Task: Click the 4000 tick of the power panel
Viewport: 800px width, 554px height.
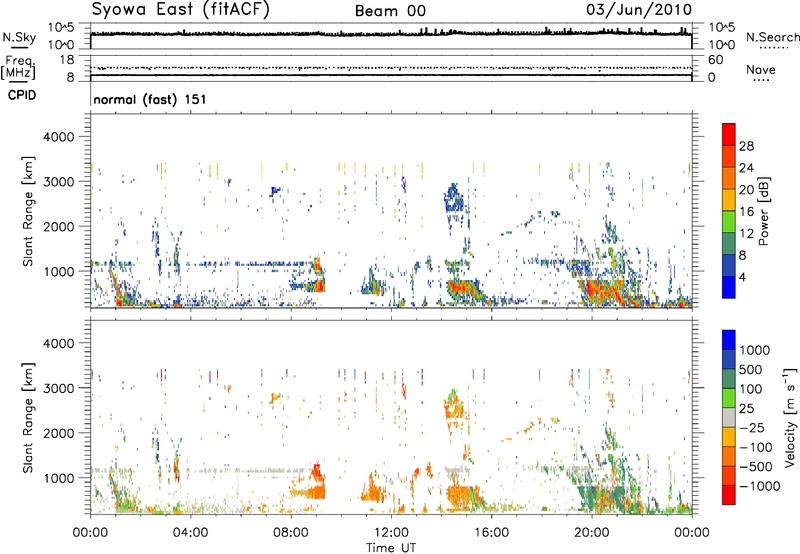Action: coord(59,137)
